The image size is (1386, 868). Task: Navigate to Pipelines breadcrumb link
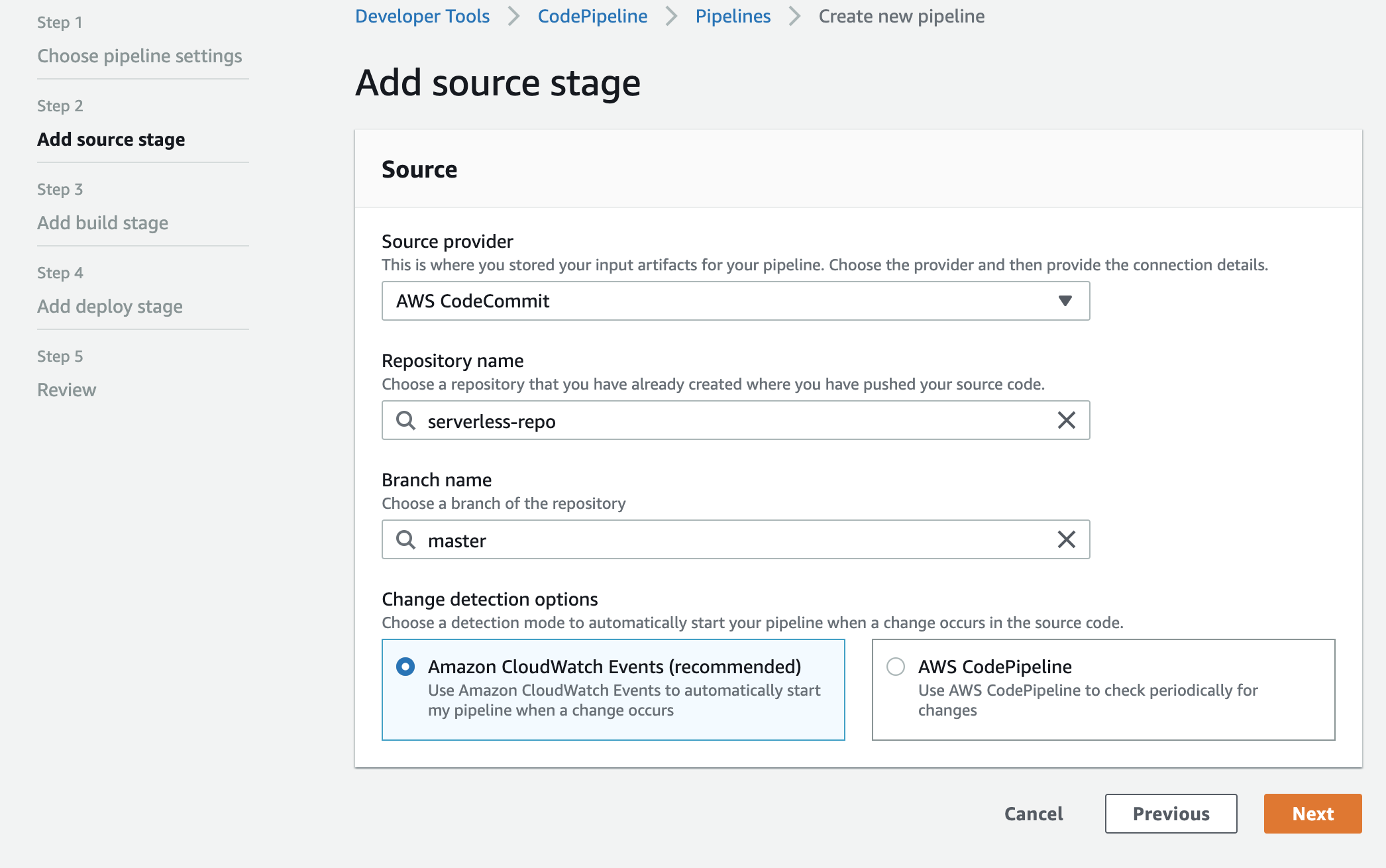pyautogui.click(x=733, y=16)
